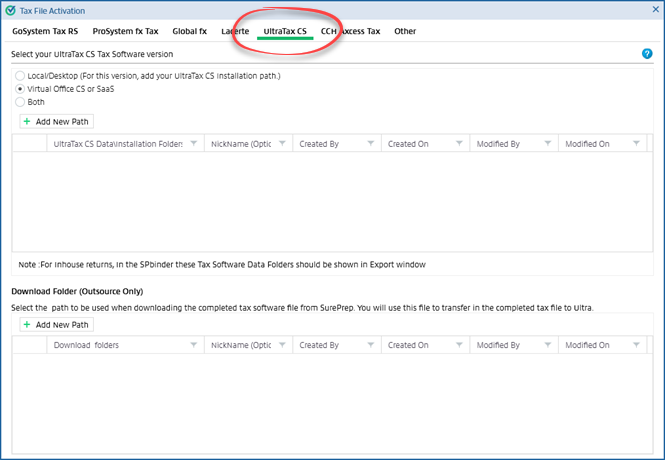The width and height of the screenshot is (665, 460).
Task: Select Virtual Office CS or SaaS option
Action: 20,89
